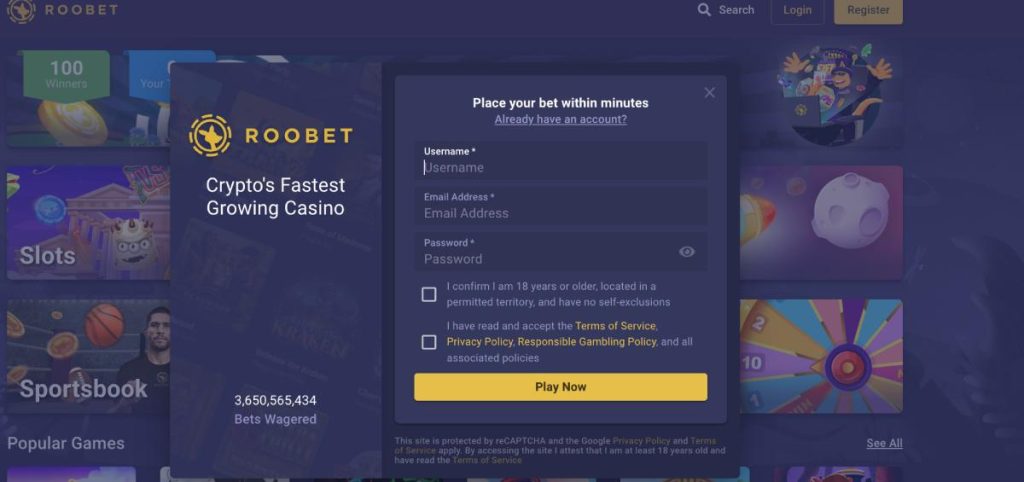Click See All for Popular Games
This screenshot has height=482, width=1024.
(884, 443)
